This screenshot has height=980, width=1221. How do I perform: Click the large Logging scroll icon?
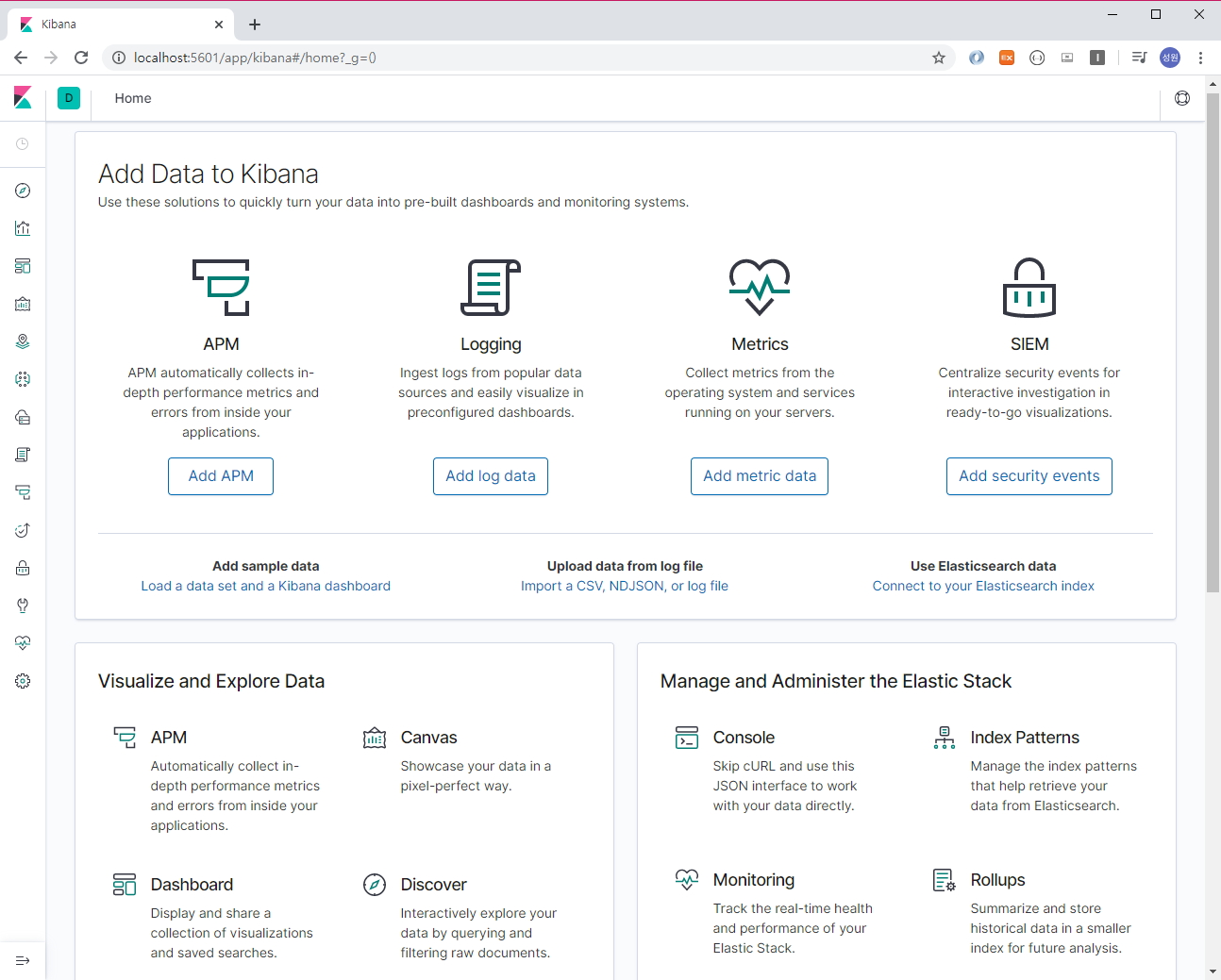(491, 287)
